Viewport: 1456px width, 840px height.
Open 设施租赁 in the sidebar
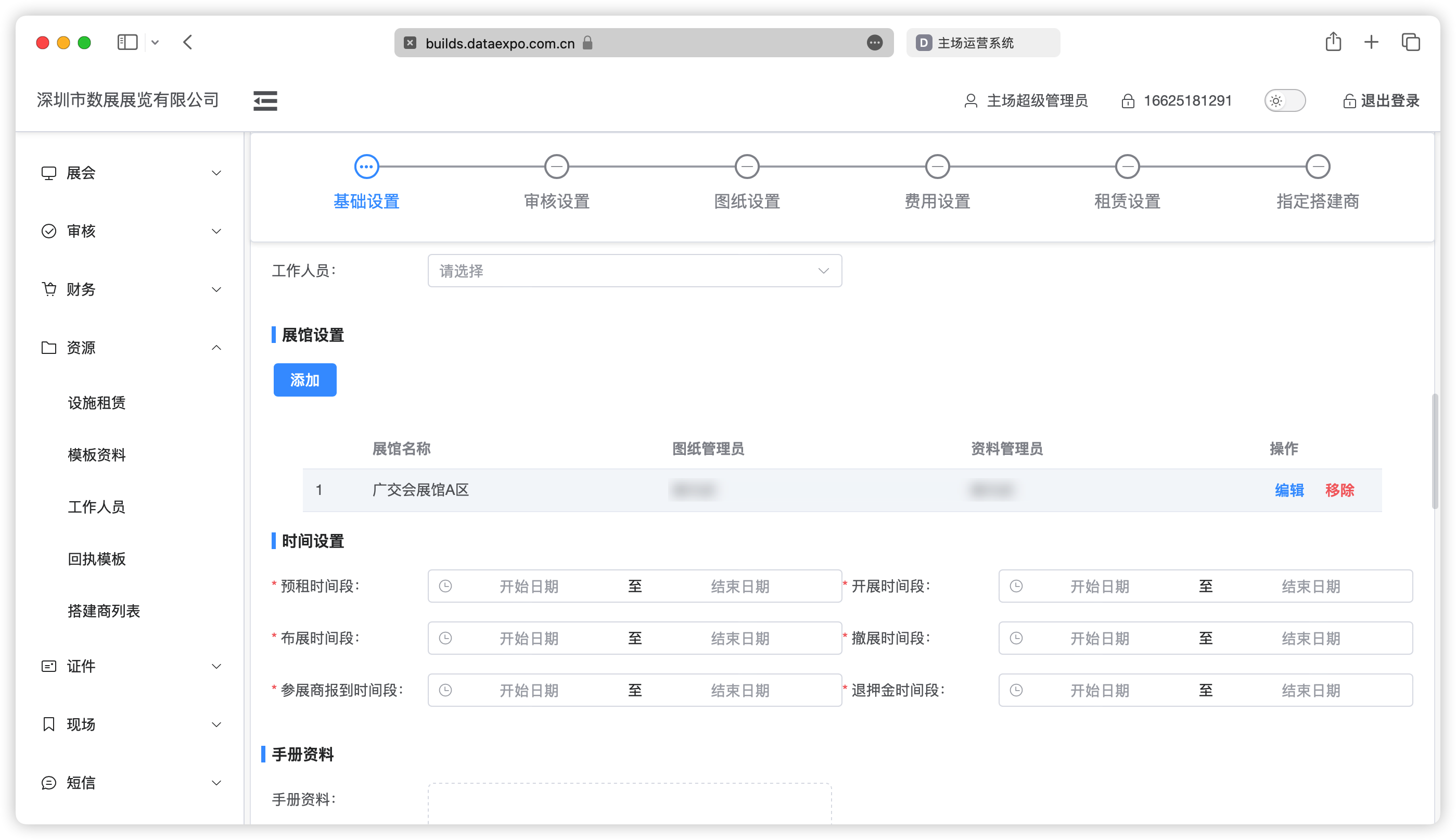click(x=97, y=403)
